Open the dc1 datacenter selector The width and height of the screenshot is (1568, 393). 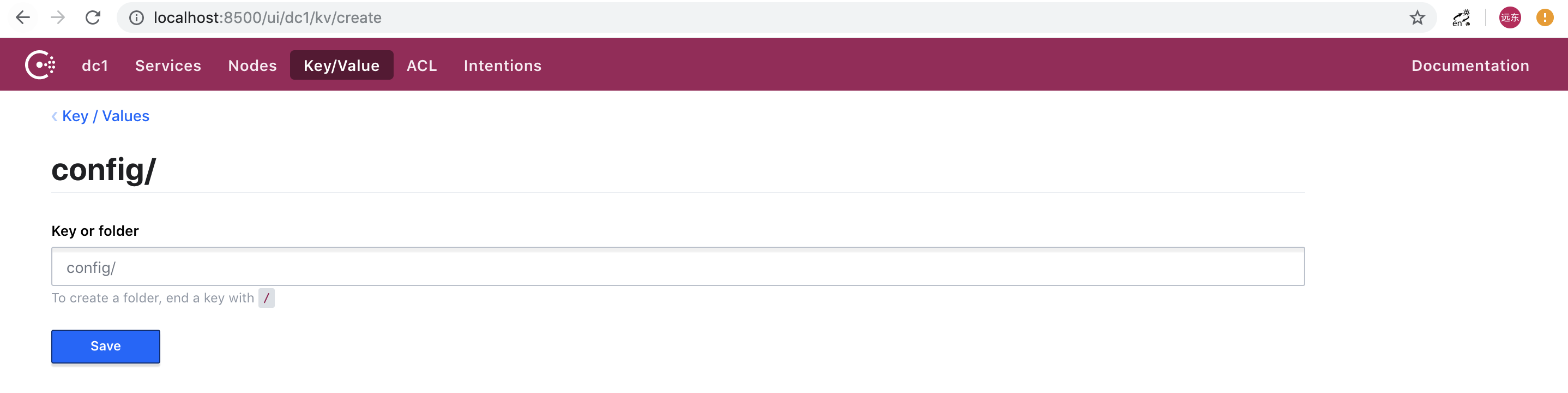coord(95,65)
